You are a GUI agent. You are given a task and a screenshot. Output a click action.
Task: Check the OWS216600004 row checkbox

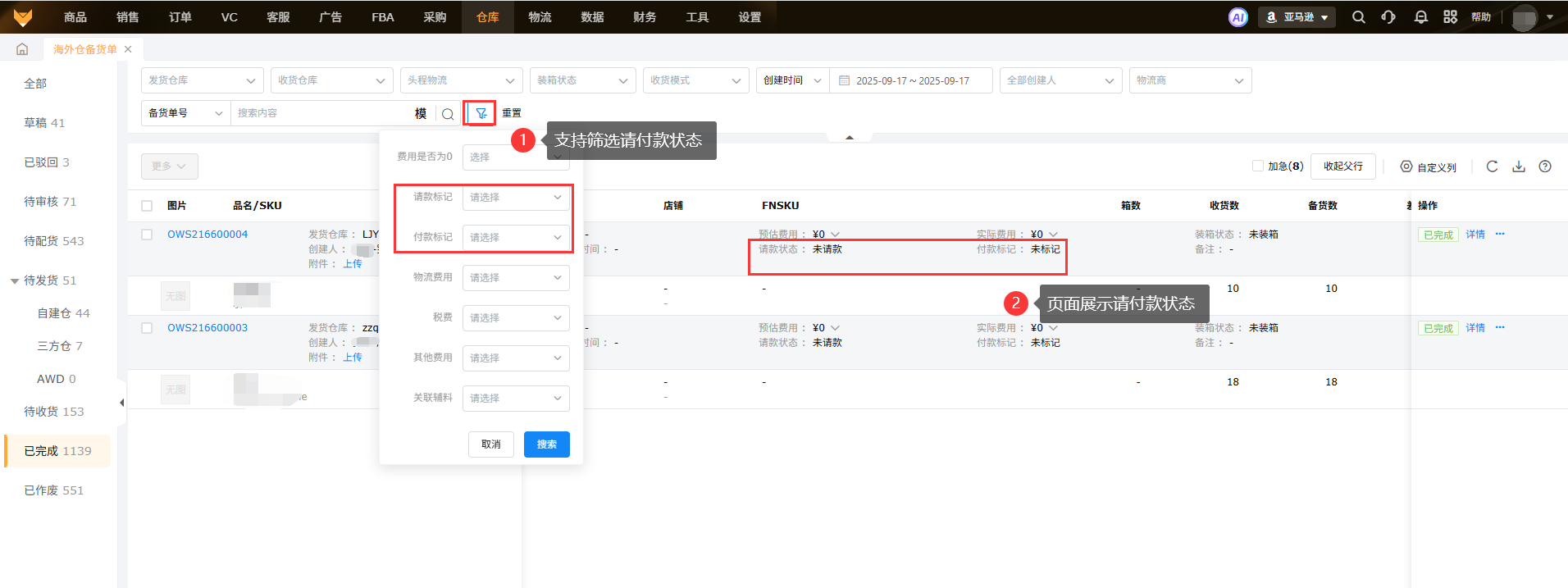click(x=147, y=235)
